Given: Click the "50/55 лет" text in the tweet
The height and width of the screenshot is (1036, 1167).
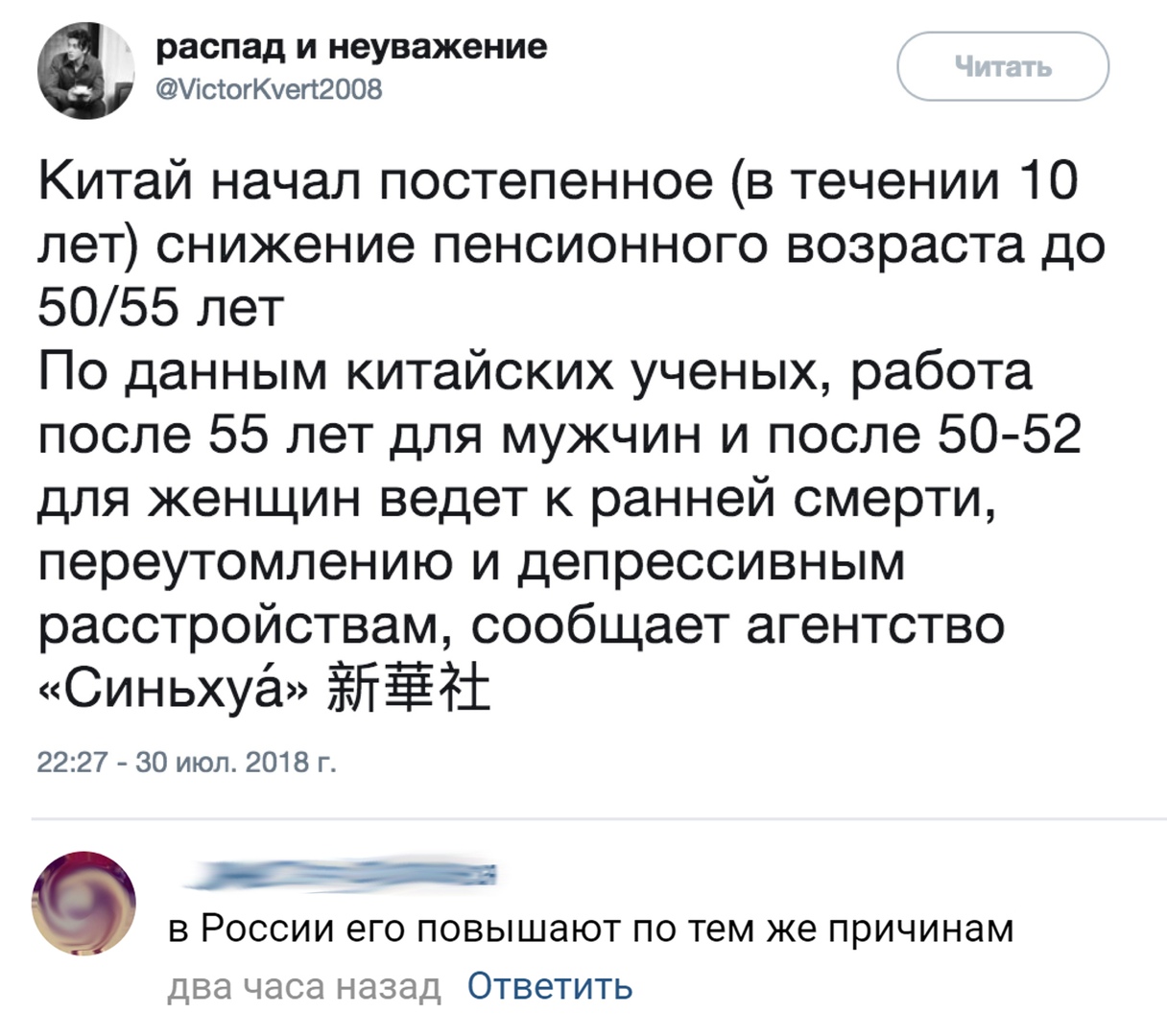Looking at the screenshot, I should pyautogui.click(x=161, y=309).
